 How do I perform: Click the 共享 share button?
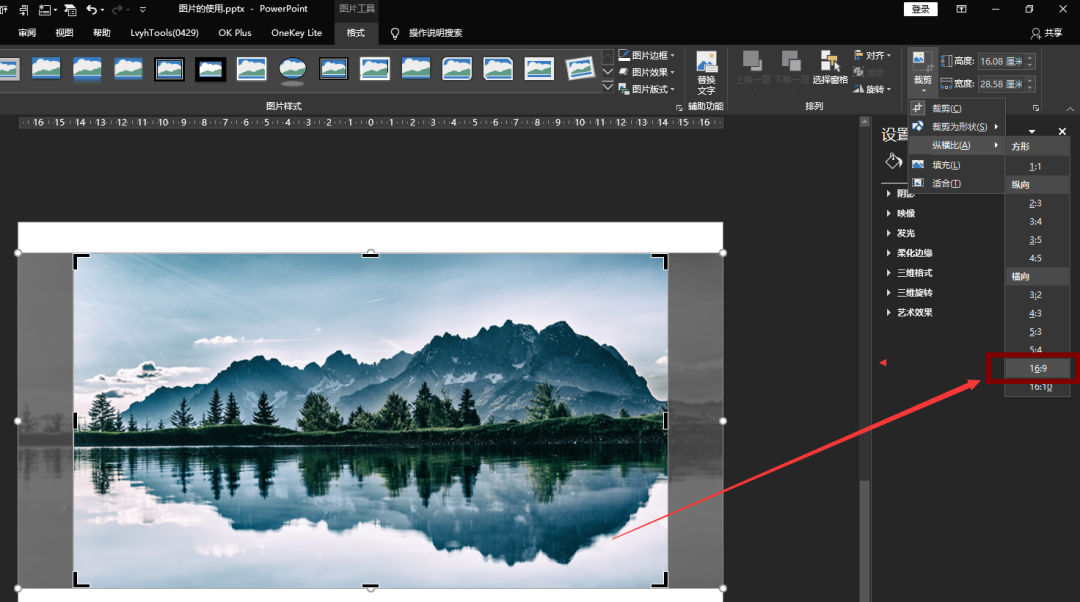[1046, 33]
